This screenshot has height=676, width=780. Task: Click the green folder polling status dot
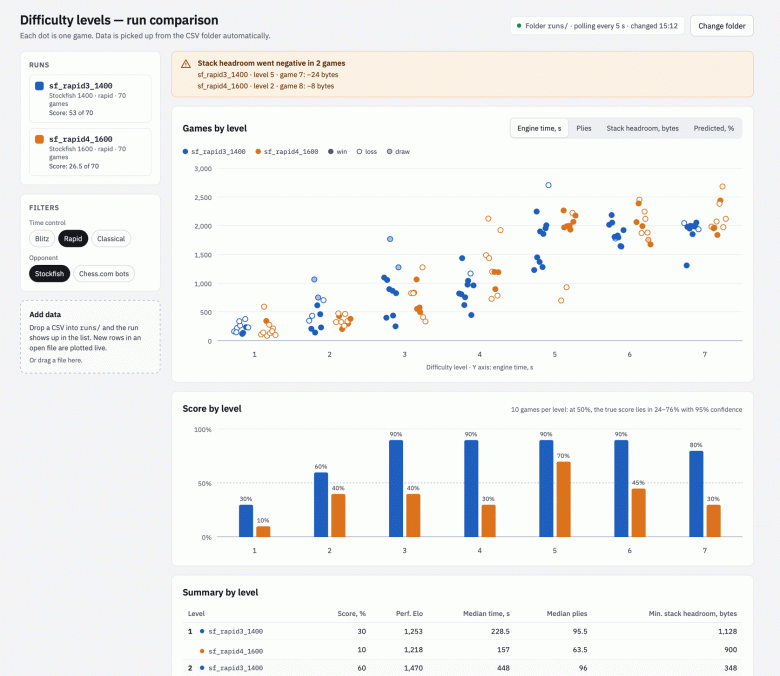coord(519,26)
